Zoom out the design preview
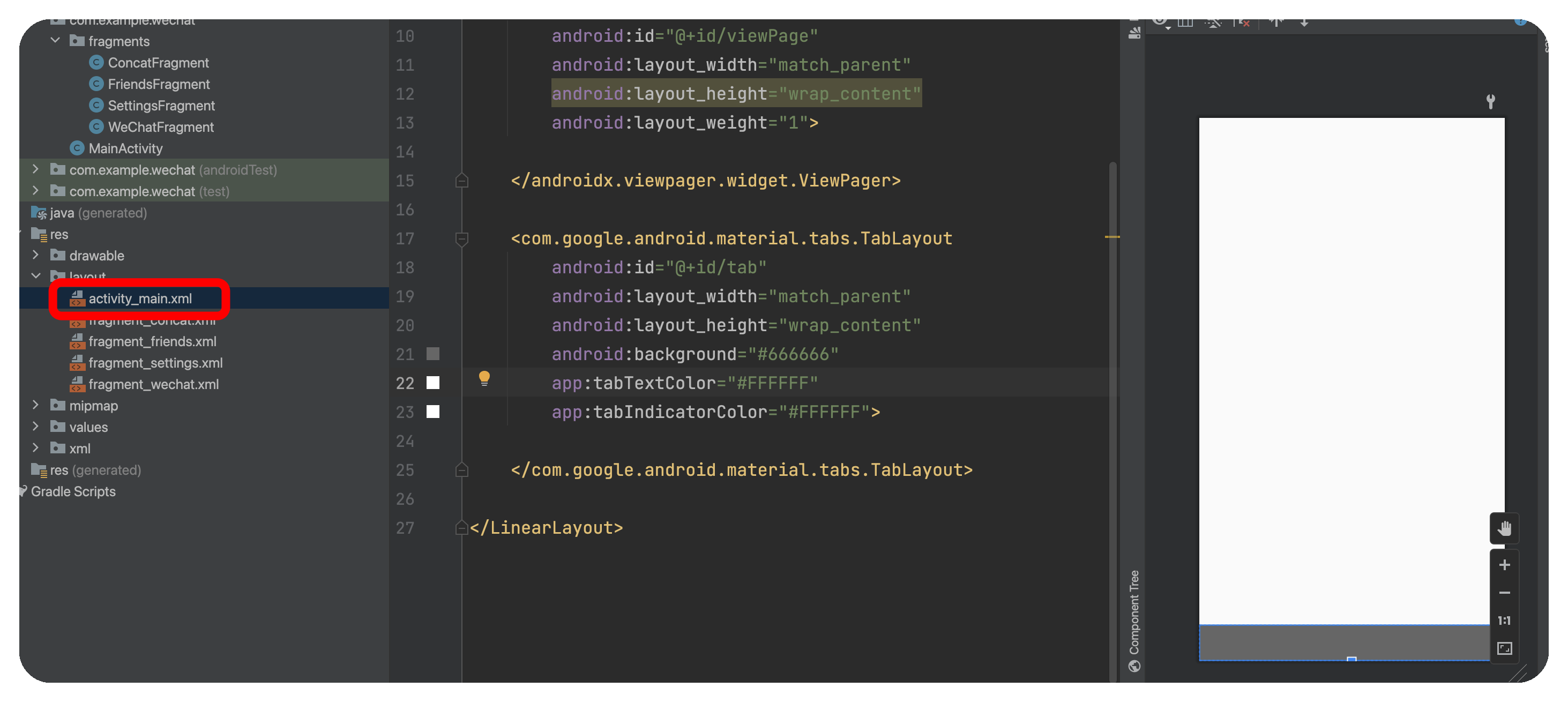Screen dimensions: 1568x702 [x=1504, y=592]
